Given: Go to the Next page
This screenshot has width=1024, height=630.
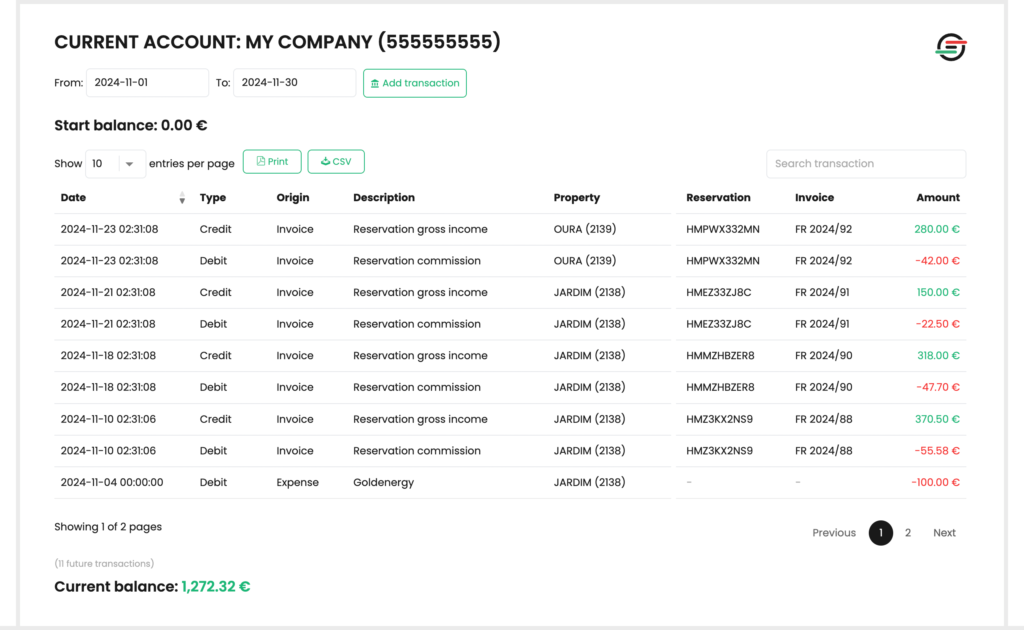Looking at the screenshot, I should (x=944, y=533).
